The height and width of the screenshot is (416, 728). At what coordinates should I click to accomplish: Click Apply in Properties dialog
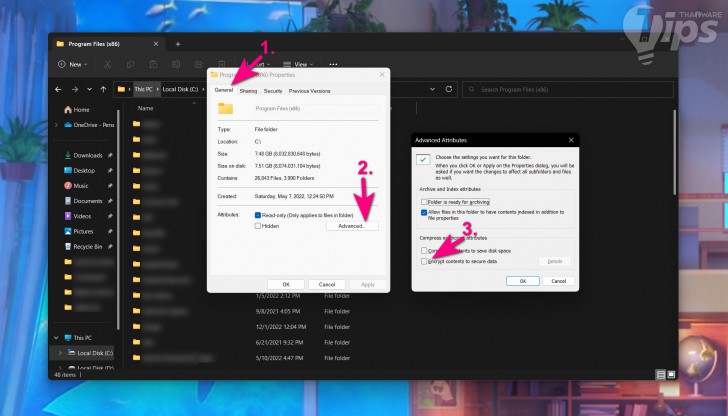click(x=368, y=284)
